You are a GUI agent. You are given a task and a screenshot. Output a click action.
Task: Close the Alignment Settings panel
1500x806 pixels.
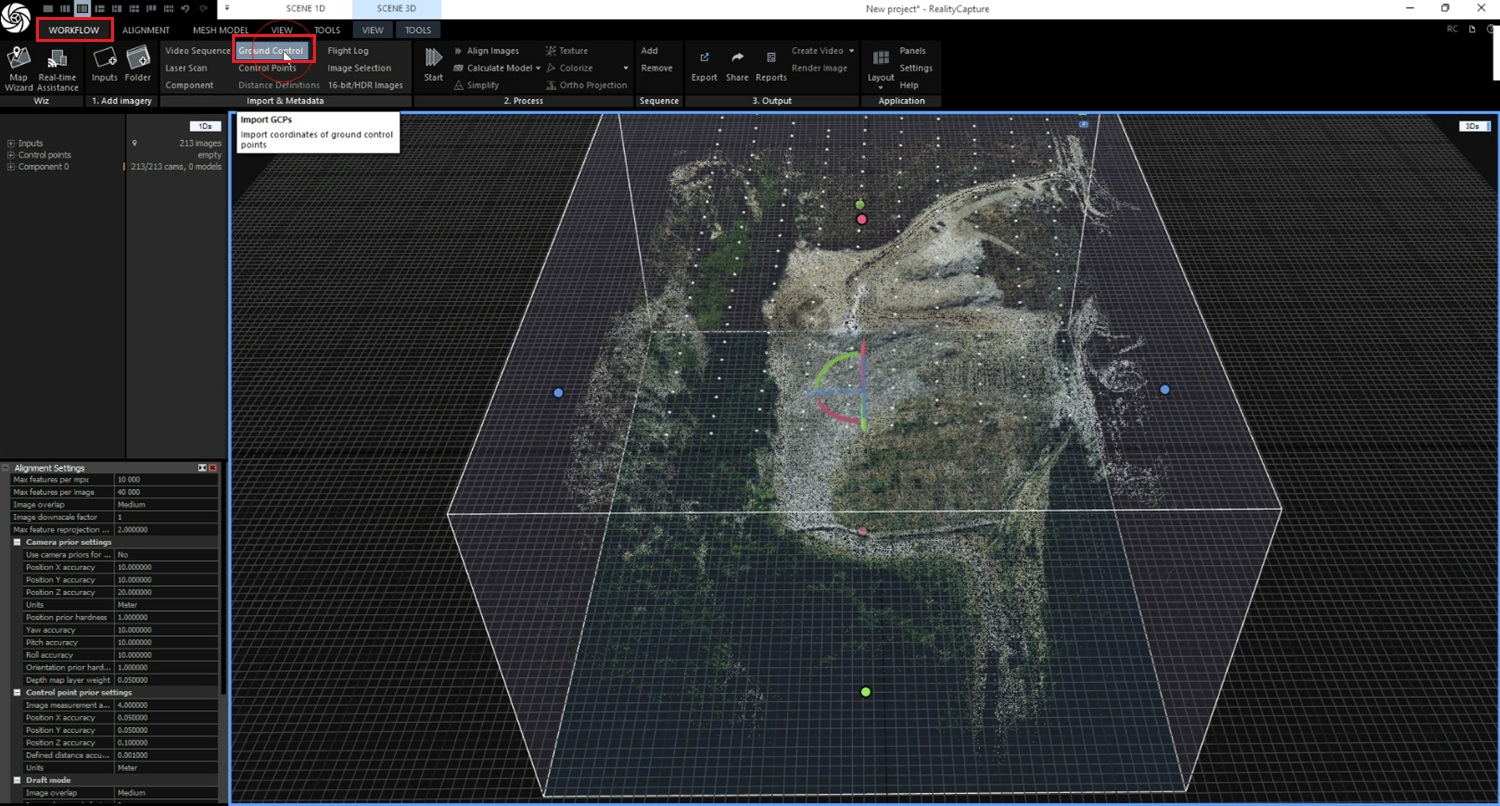pyautogui.click(x=212, y=468)
